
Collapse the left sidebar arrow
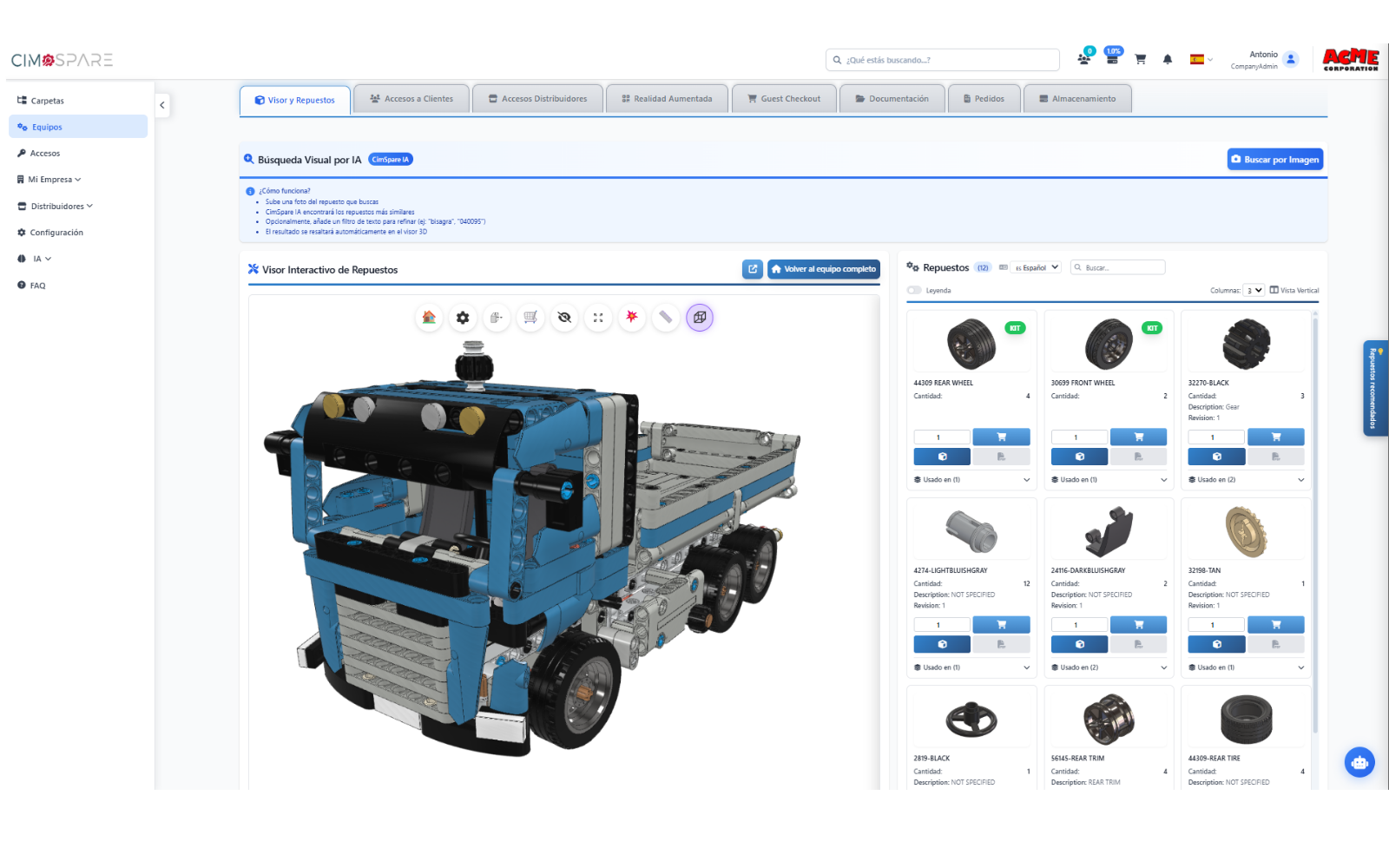162,105
